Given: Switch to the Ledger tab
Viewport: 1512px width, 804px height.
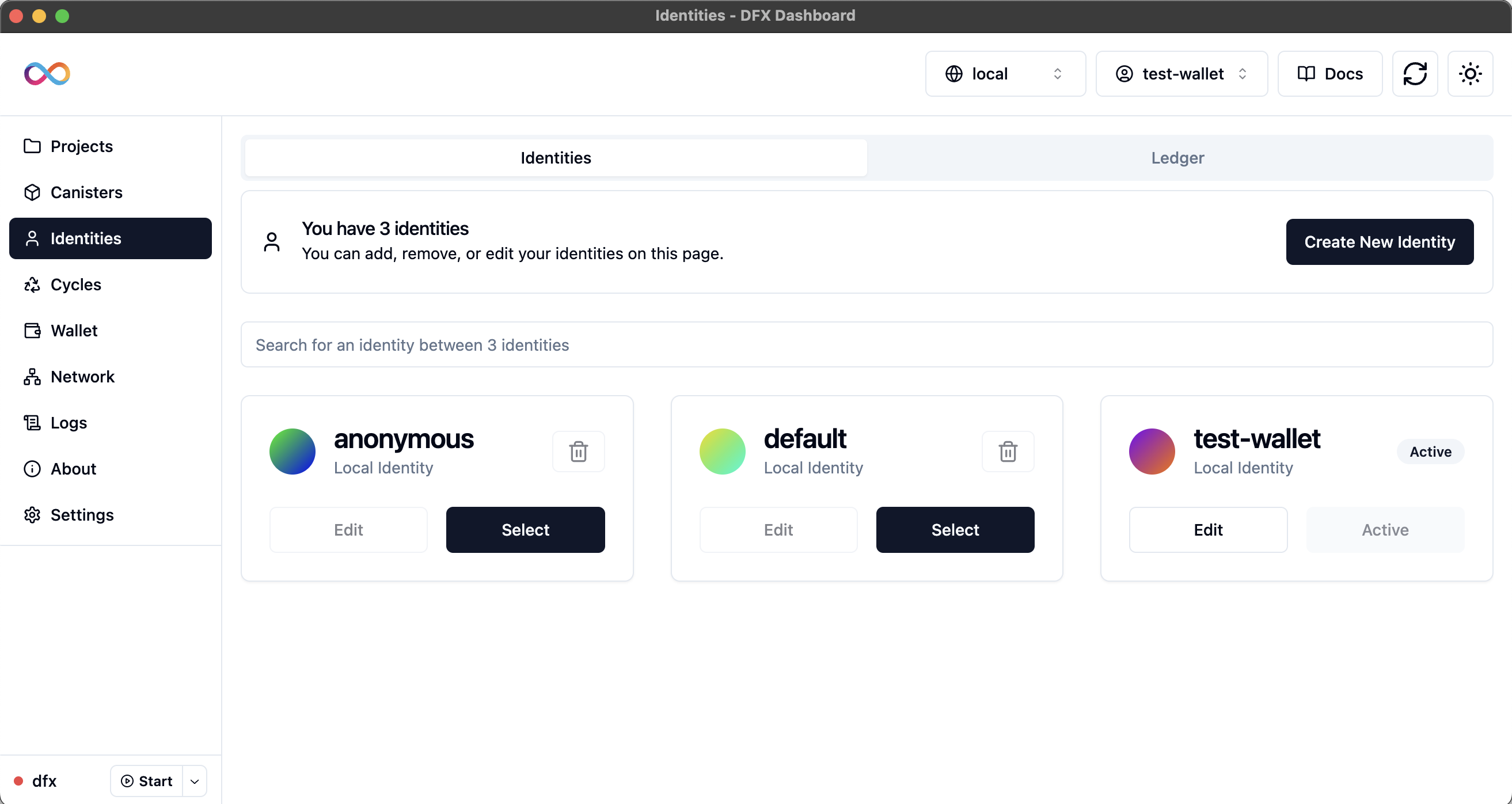Looking at the screenshot, I should (x=1177, y=158).
